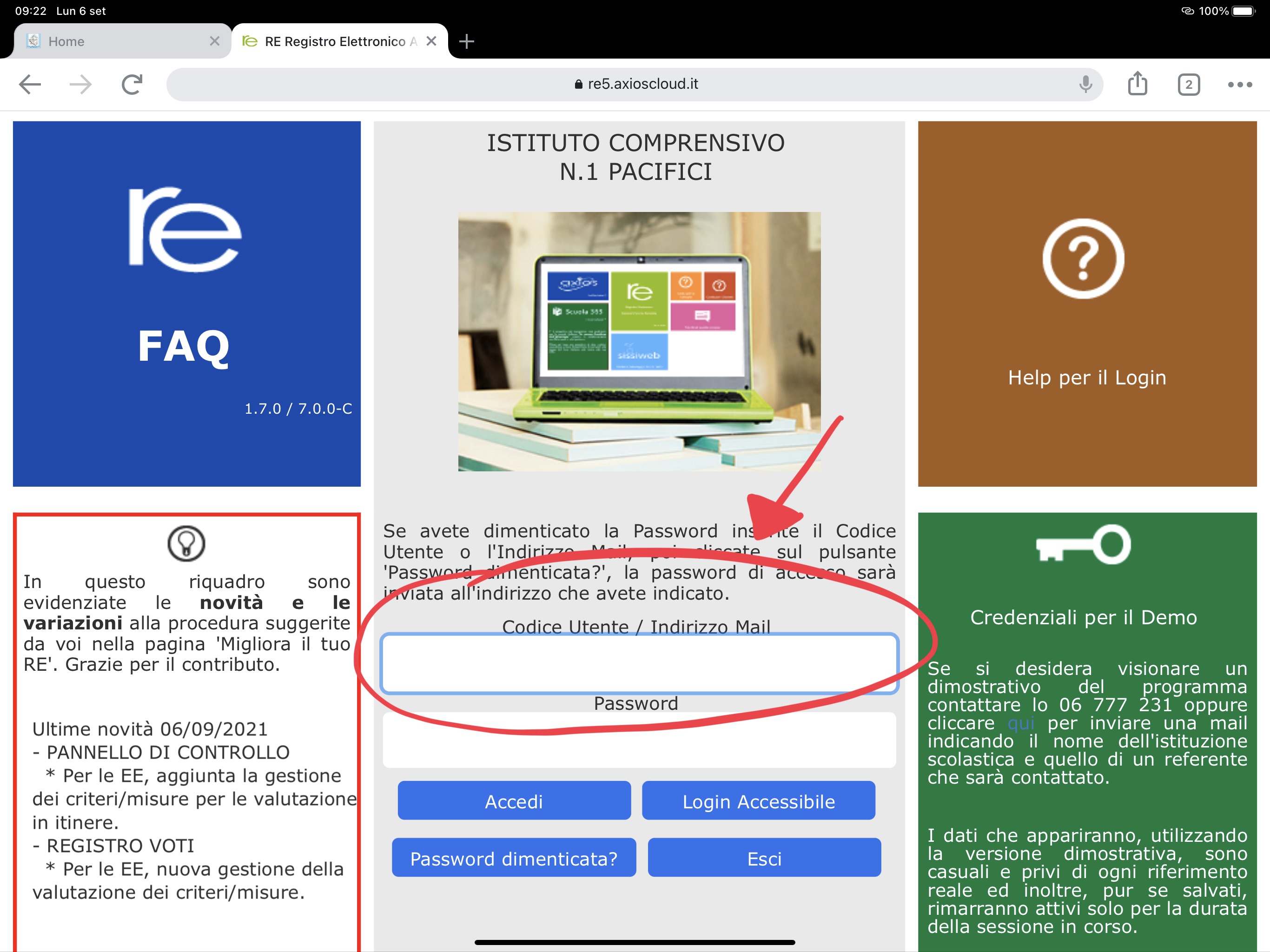The height and width of the screenshot is (952, 1270).
Task: Go back with the browser back arrow
Action: 30,85
